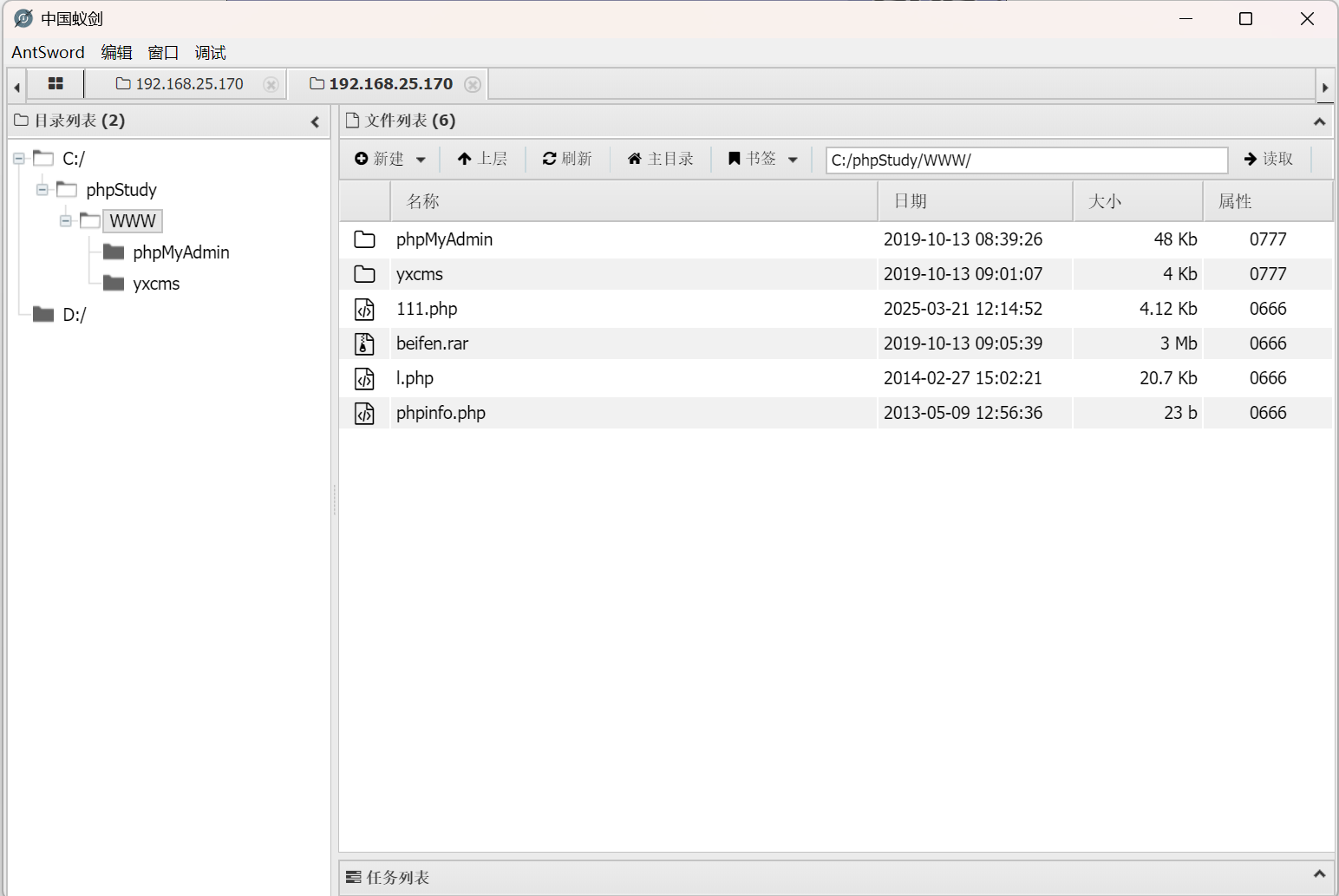1339x896 pixels.
Task: Collapse the C:/ tree node
Action: point(18,159)
